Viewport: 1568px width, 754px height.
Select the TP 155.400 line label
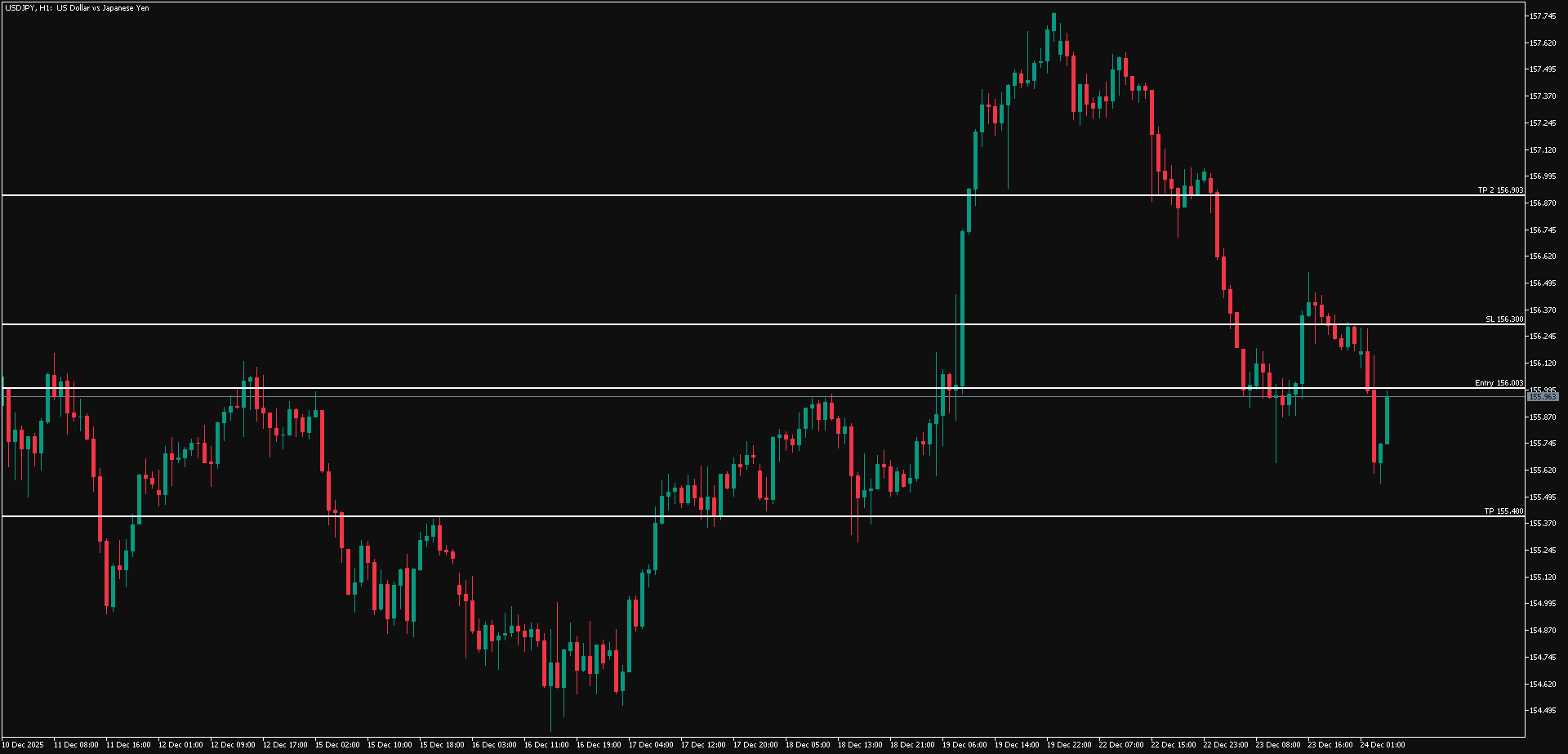click(1503, 511)
